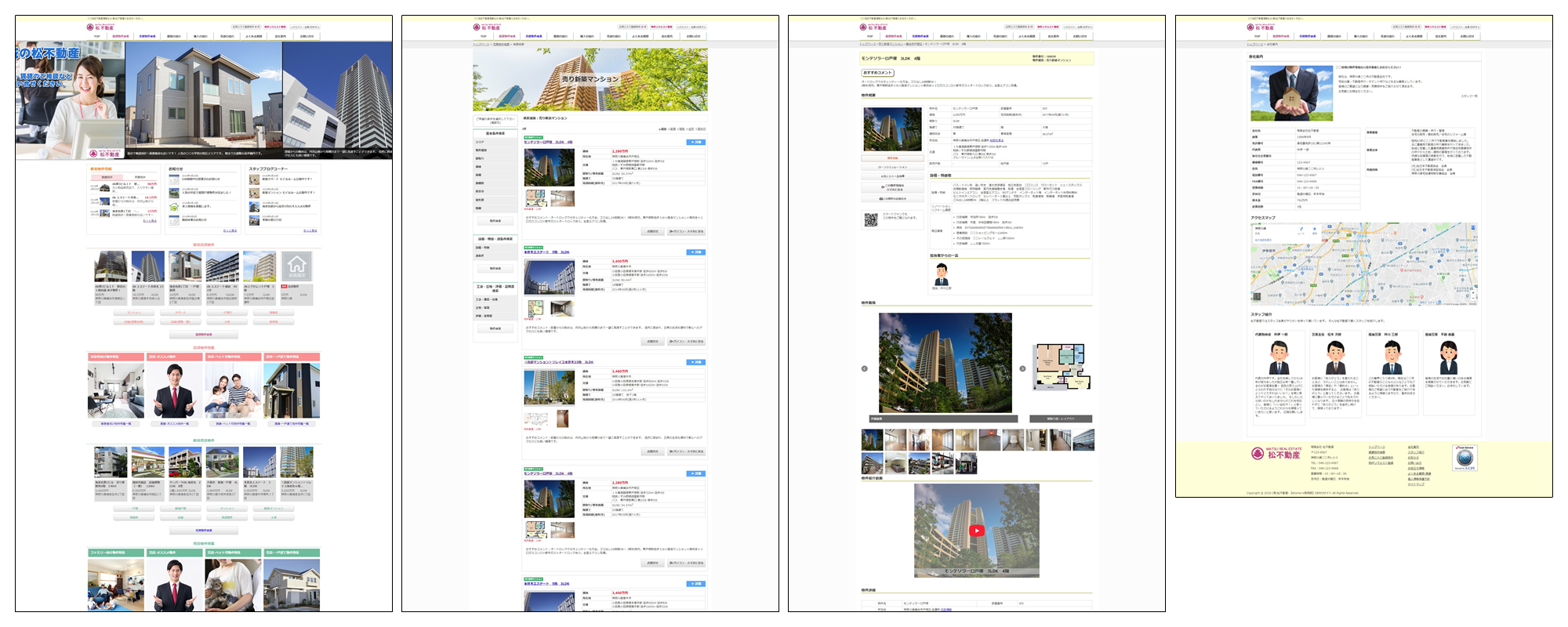This screenshot has height=627, width=1568.
Task: Open the main tower photo in the 物件概要 section
Action: pos(893,129)
